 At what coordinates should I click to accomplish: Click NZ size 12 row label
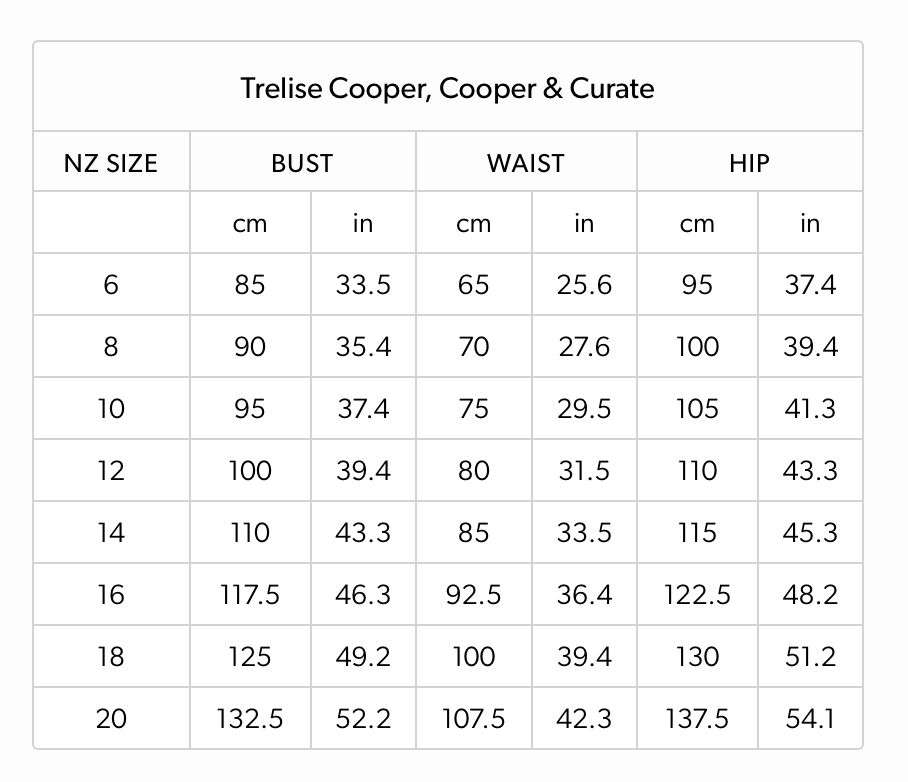click(111, 471)
